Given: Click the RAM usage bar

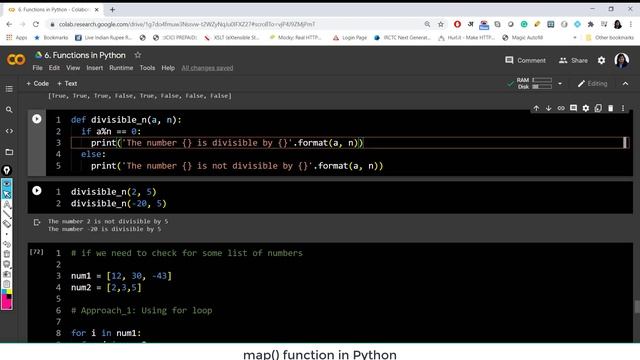Looking at the screenshot, I should click(542, 80).
